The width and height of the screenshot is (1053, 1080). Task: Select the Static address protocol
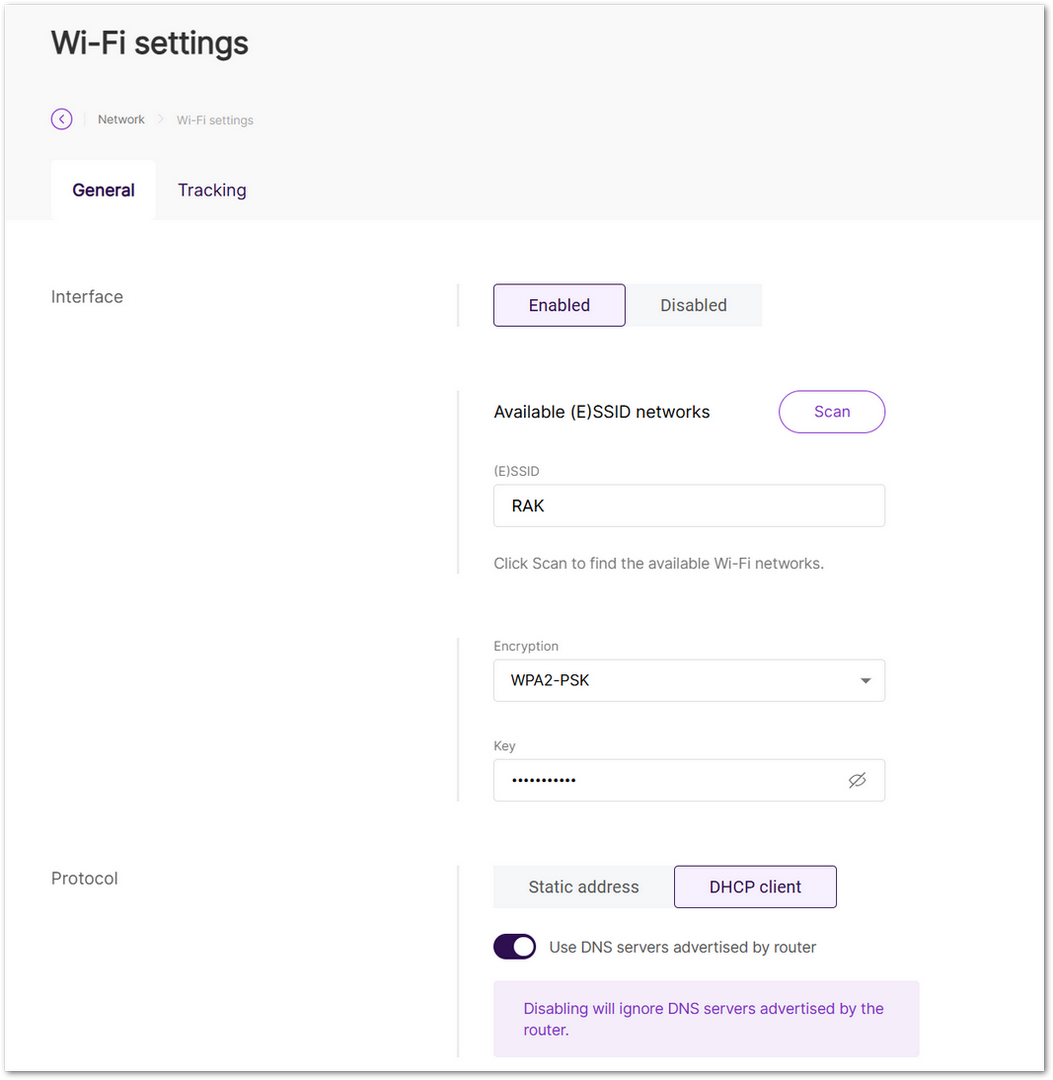[583, 886]
